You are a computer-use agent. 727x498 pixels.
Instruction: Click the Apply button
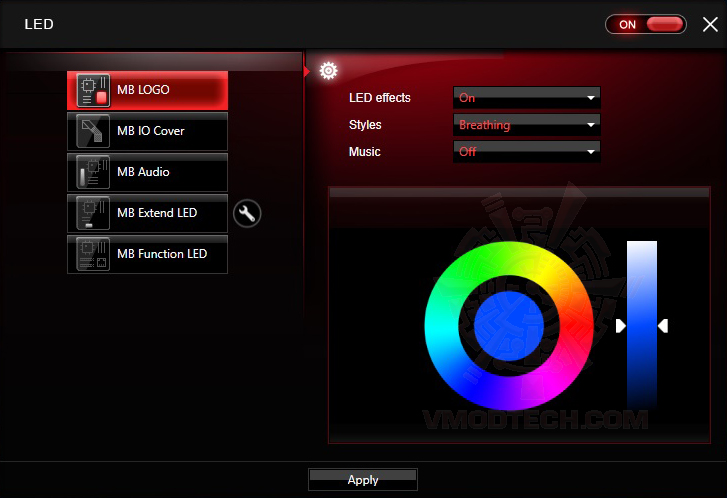(363, 479)
